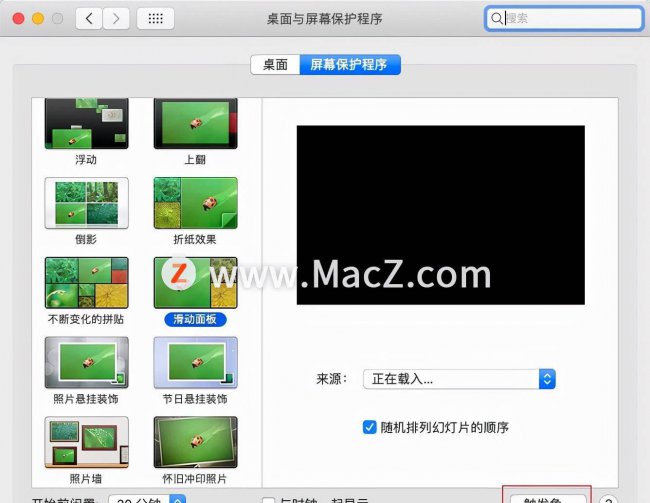The image size is (650, 503).
Task: Select the 屏幕保护程序 tab
Action: (x=349, y=65)
